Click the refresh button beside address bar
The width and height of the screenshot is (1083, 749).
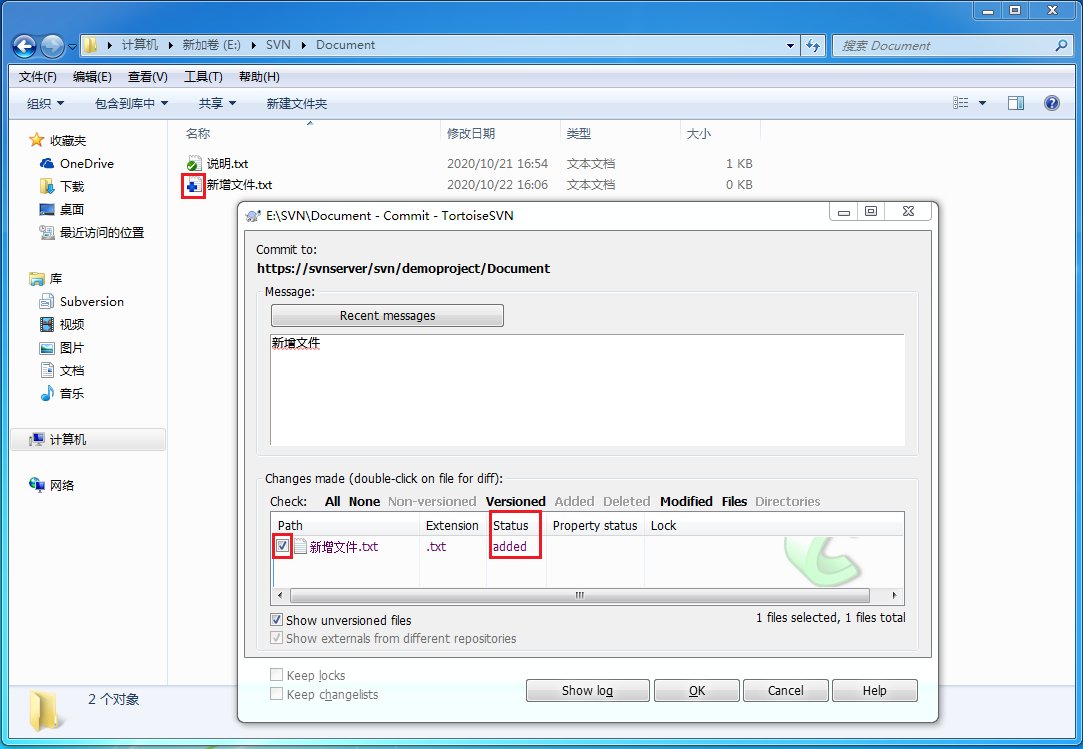coord(813,46)
